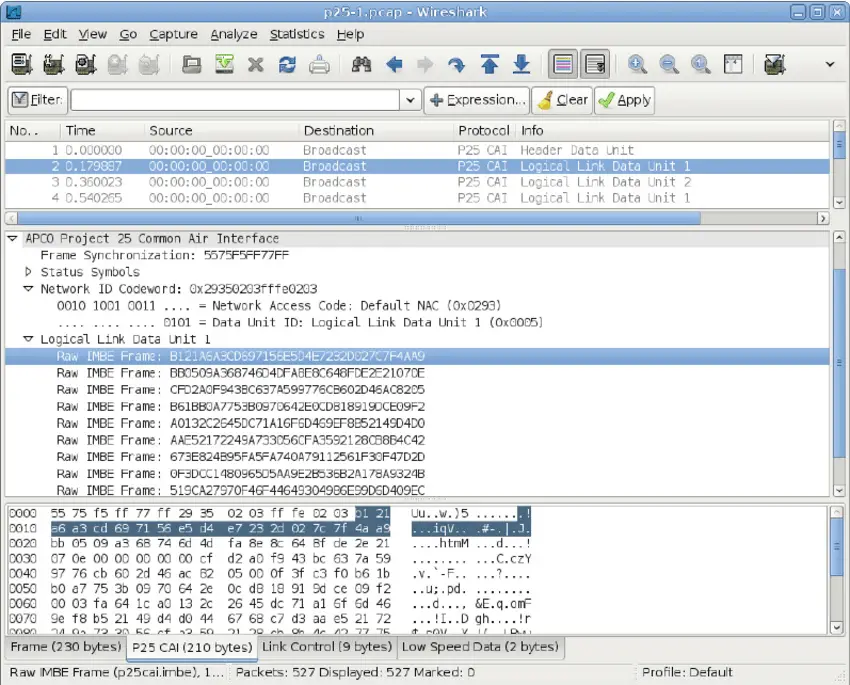Toggle auto scroll in live capture
This screenshot has width=850, height=685.
tap(595, 64)
